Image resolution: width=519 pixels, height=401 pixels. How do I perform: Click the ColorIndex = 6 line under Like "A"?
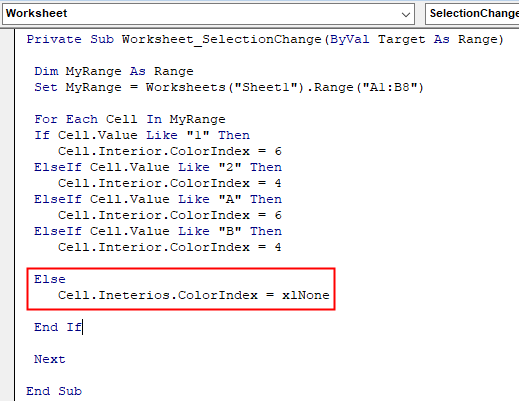[170, 215]
